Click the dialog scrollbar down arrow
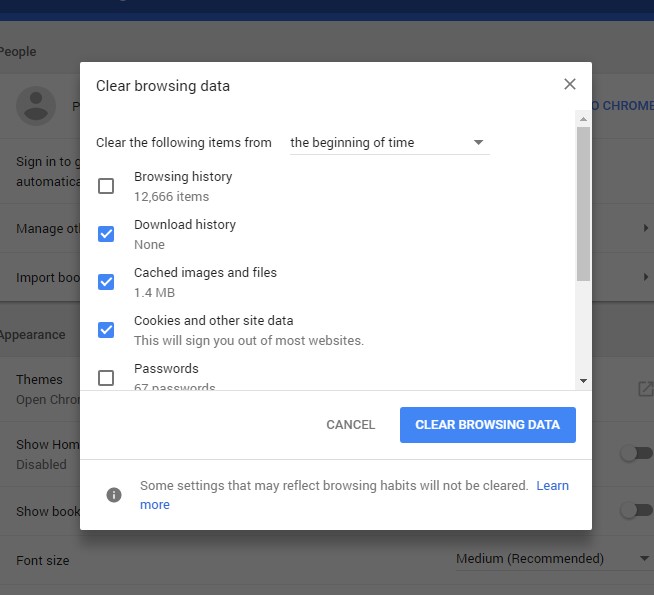The image size is (654, 595). tap(583, 381)
